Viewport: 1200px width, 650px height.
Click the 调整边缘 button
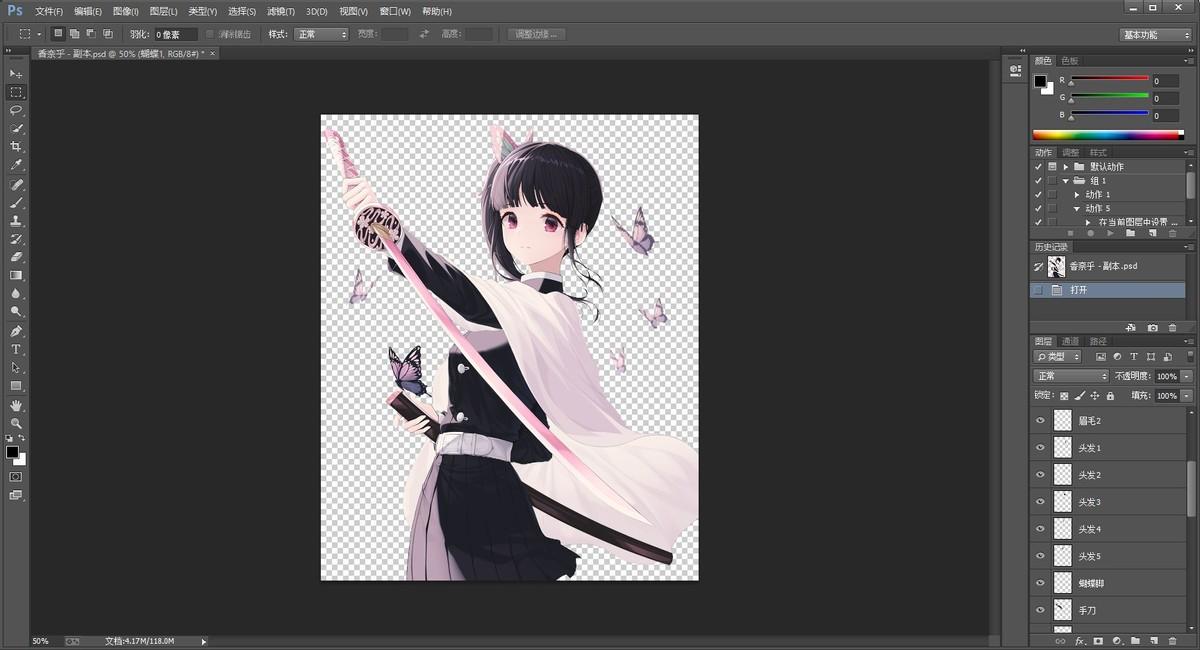(x=537, y=34)
